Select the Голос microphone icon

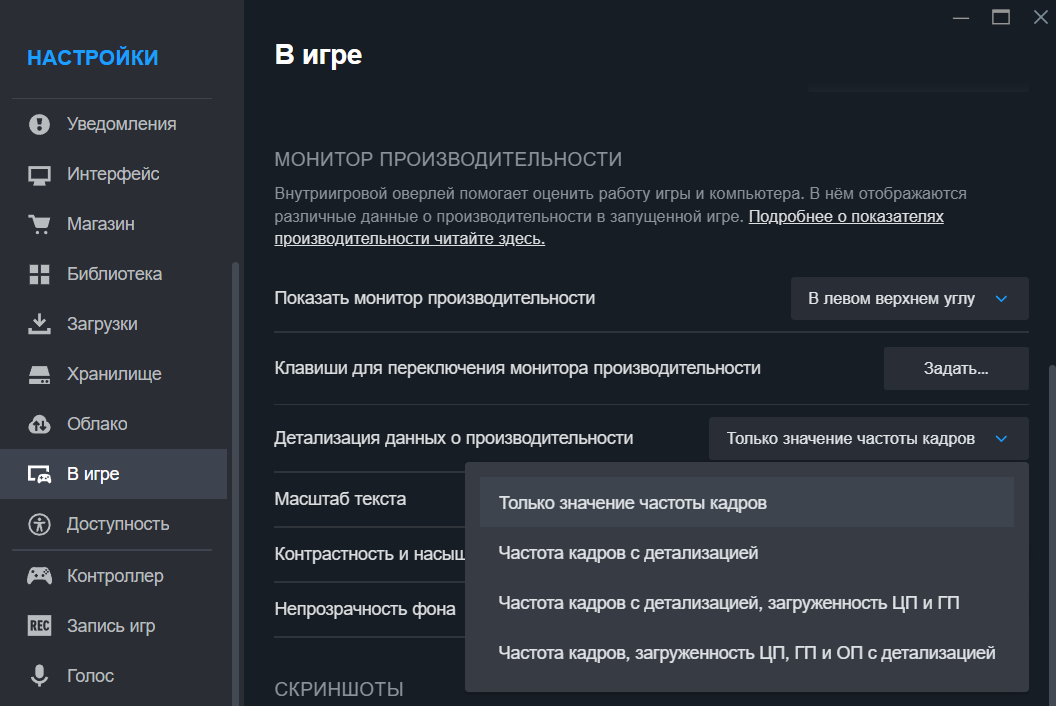point(40,676)
